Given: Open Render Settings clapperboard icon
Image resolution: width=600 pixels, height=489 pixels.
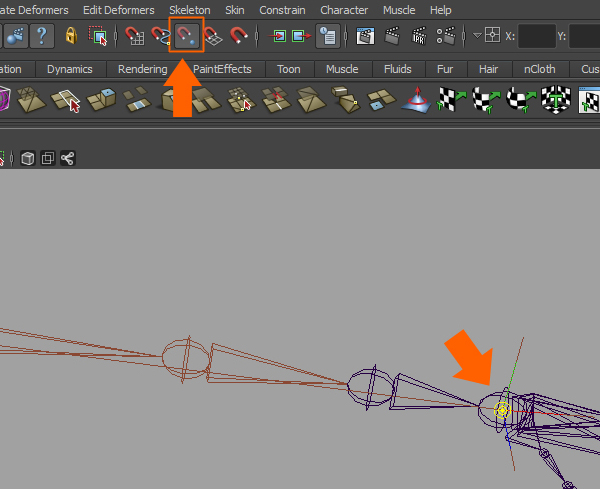Looking at the screenshot, I should click(x=446, y=36).
